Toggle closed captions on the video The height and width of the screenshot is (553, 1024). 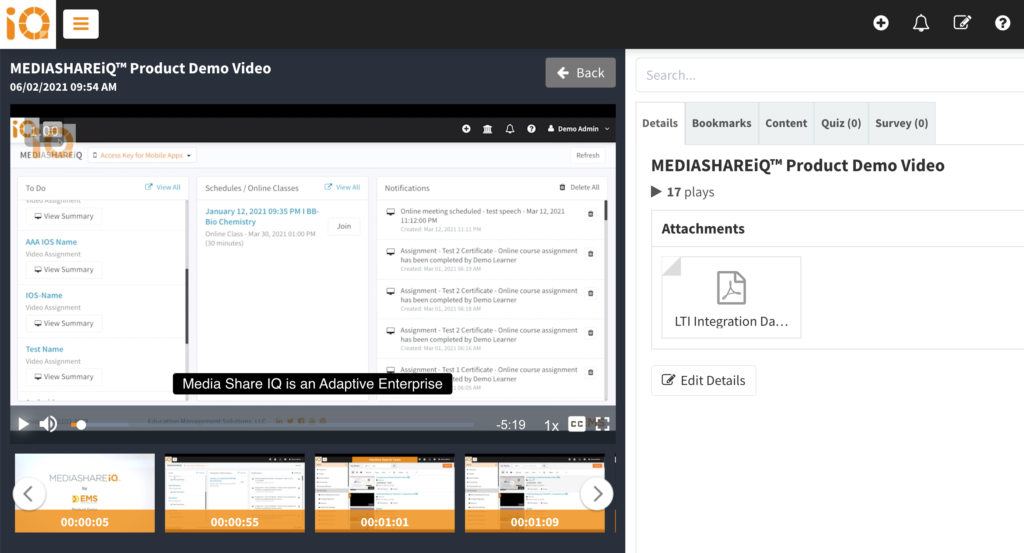(x=577, y=424)
